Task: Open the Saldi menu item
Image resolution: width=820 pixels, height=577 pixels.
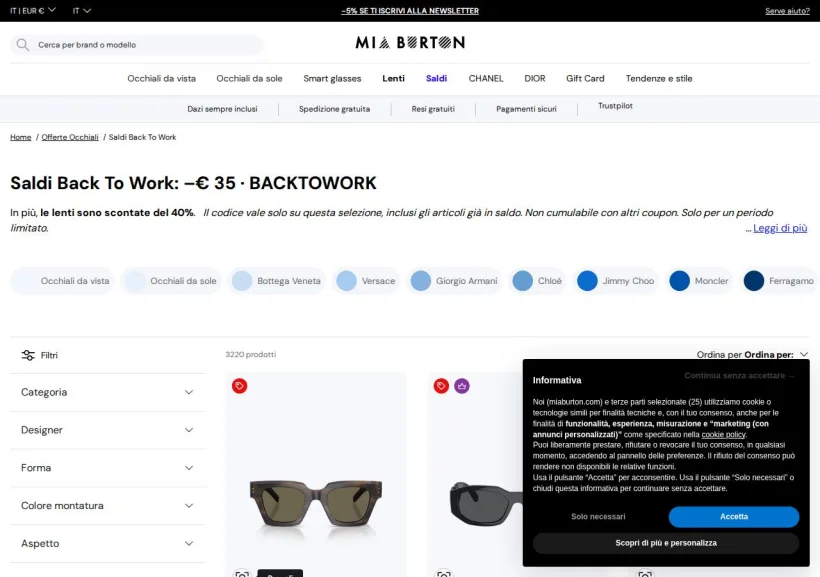Action: point(436,78)
